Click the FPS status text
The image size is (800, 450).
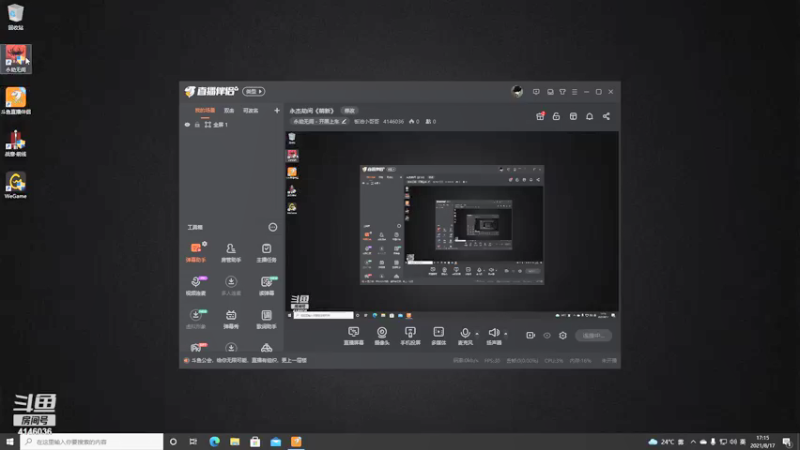pyautogui.click(x=492, y=360)
